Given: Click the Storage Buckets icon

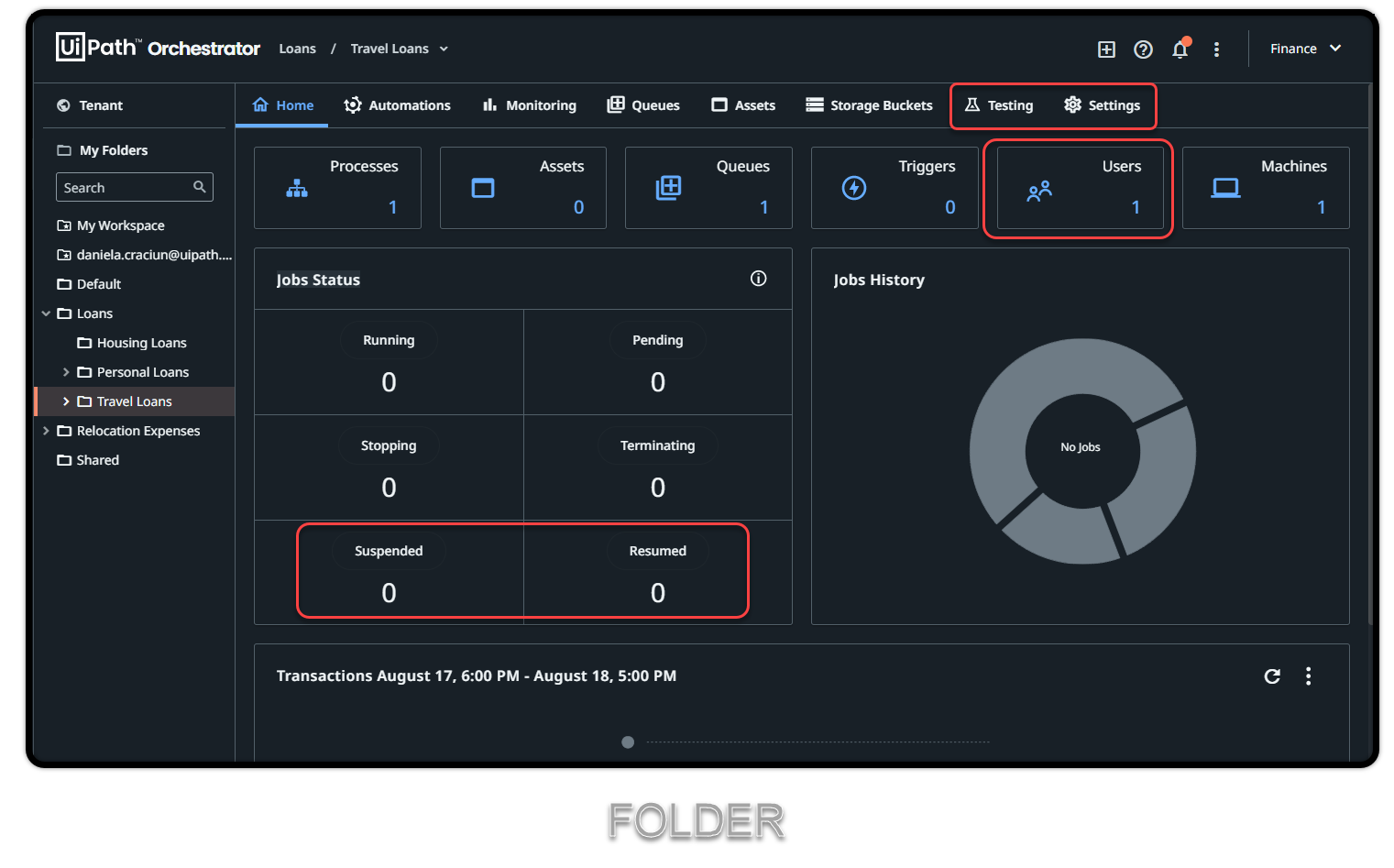Looking at the screenshot, I should [815, 104].
